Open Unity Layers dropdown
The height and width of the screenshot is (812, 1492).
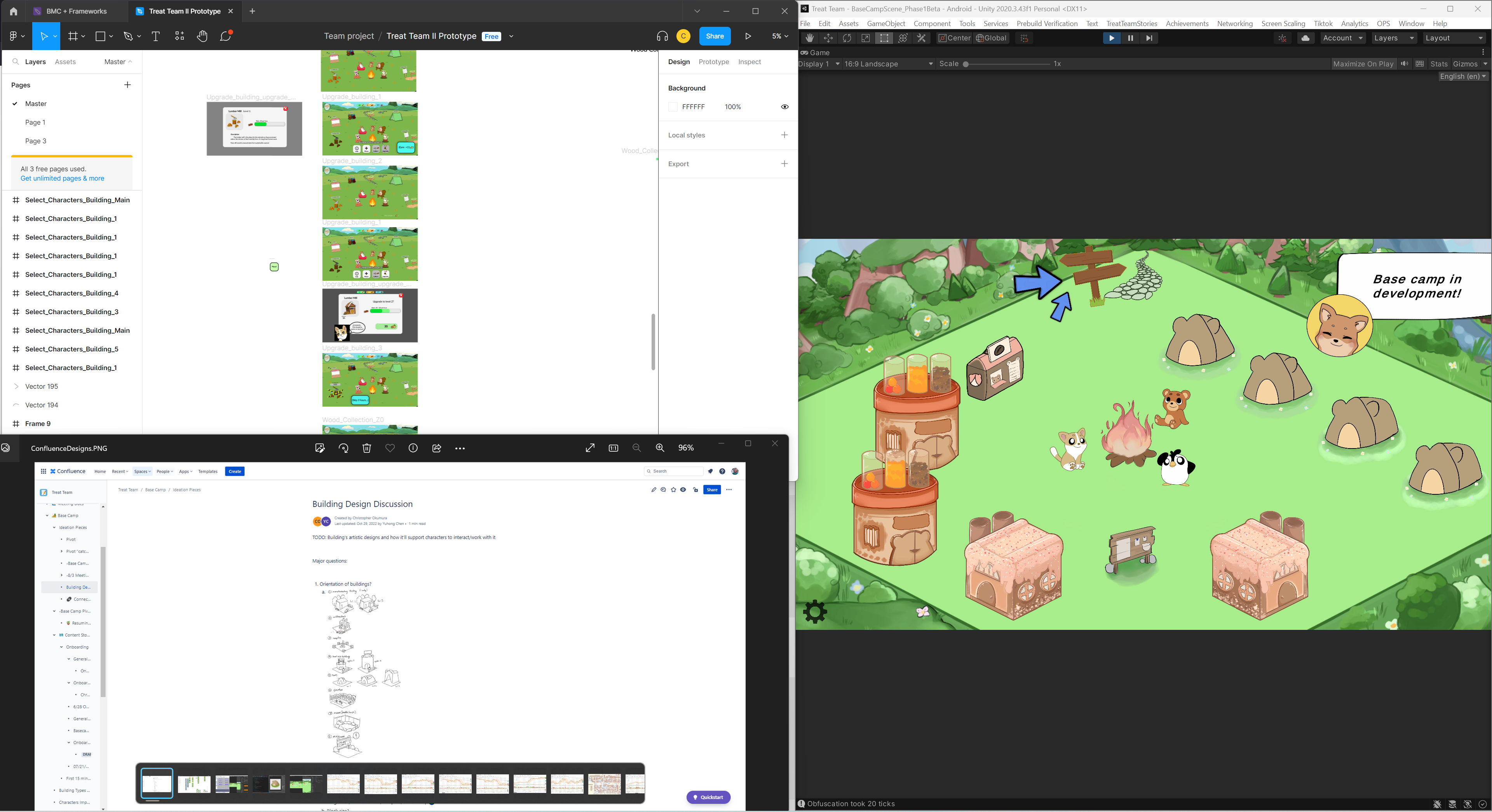click(1394, 38)
